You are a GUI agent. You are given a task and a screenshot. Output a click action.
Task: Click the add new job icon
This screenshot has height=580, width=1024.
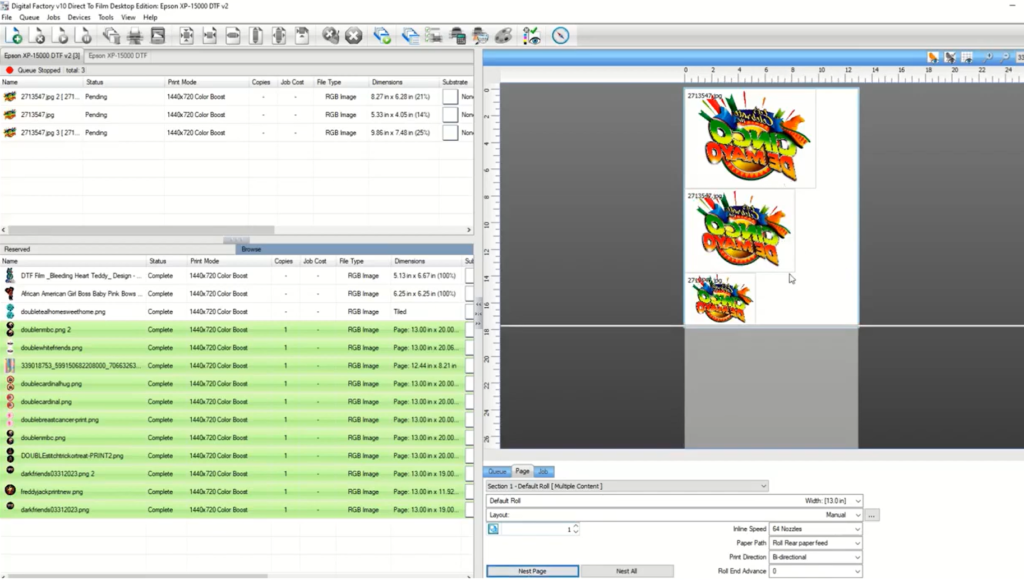tap(14, 36)
